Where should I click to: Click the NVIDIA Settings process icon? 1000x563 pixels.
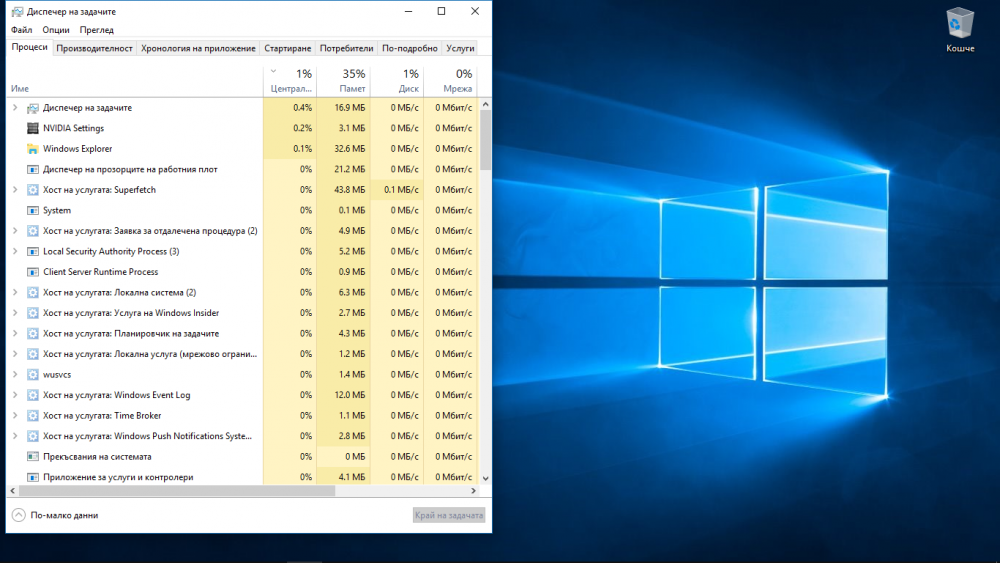tap(33, 129)
